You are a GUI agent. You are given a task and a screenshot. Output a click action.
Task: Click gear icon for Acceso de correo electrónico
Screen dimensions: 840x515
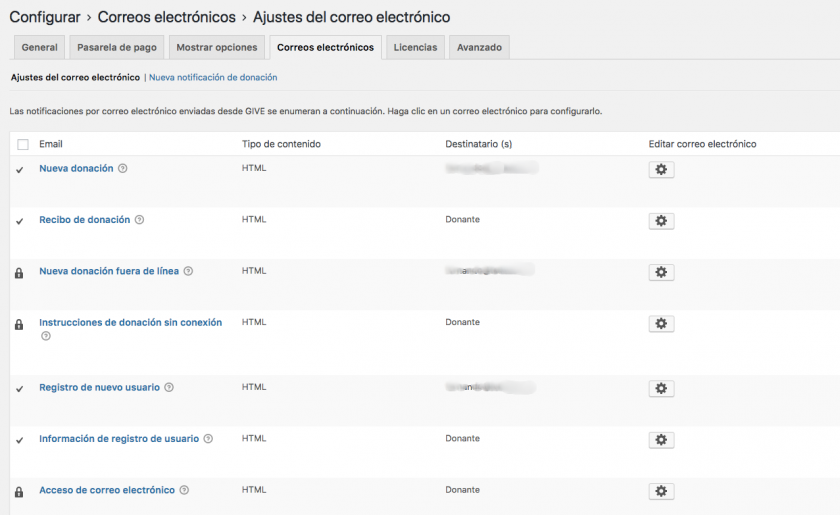(x=661, y=491)
